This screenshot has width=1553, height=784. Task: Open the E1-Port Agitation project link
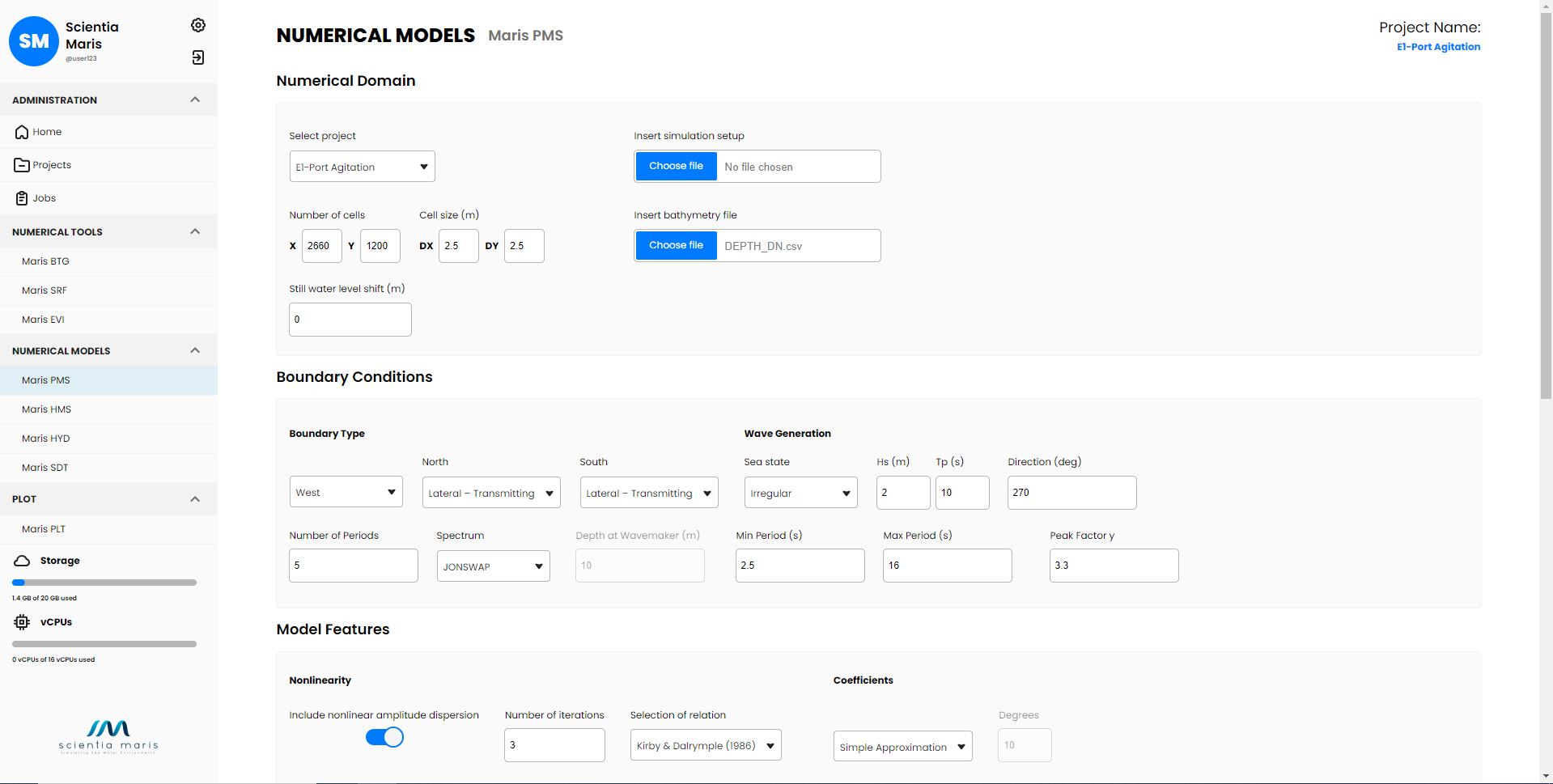(1438, 47)
